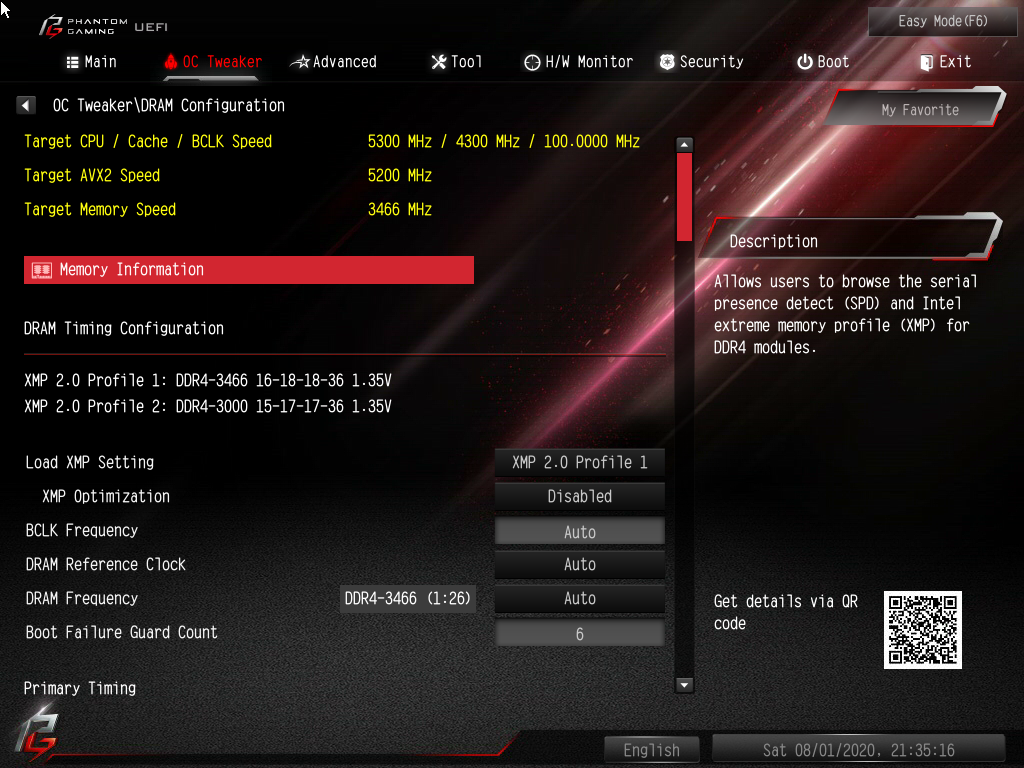The image size is (1024, 768).
Task: Open the My Favorite page
Action: tap(918, 109)
